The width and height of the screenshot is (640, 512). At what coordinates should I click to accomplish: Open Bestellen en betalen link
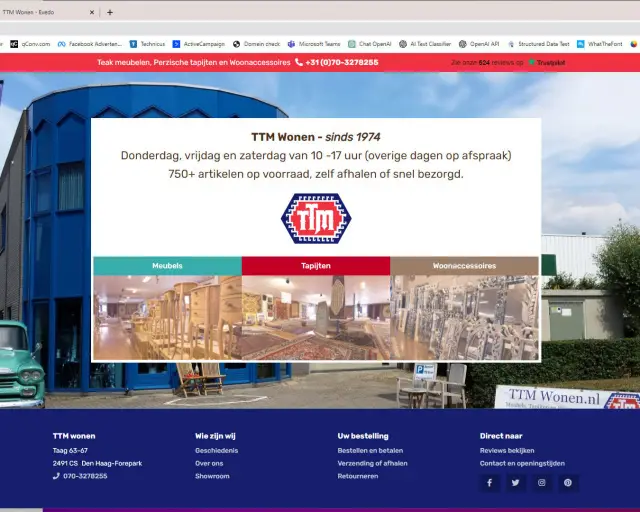370,450
